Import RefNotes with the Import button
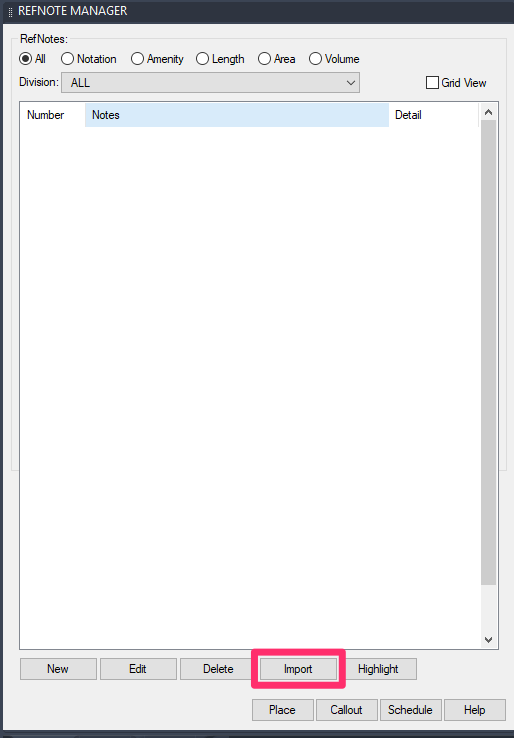 click(x=298, y=669)
